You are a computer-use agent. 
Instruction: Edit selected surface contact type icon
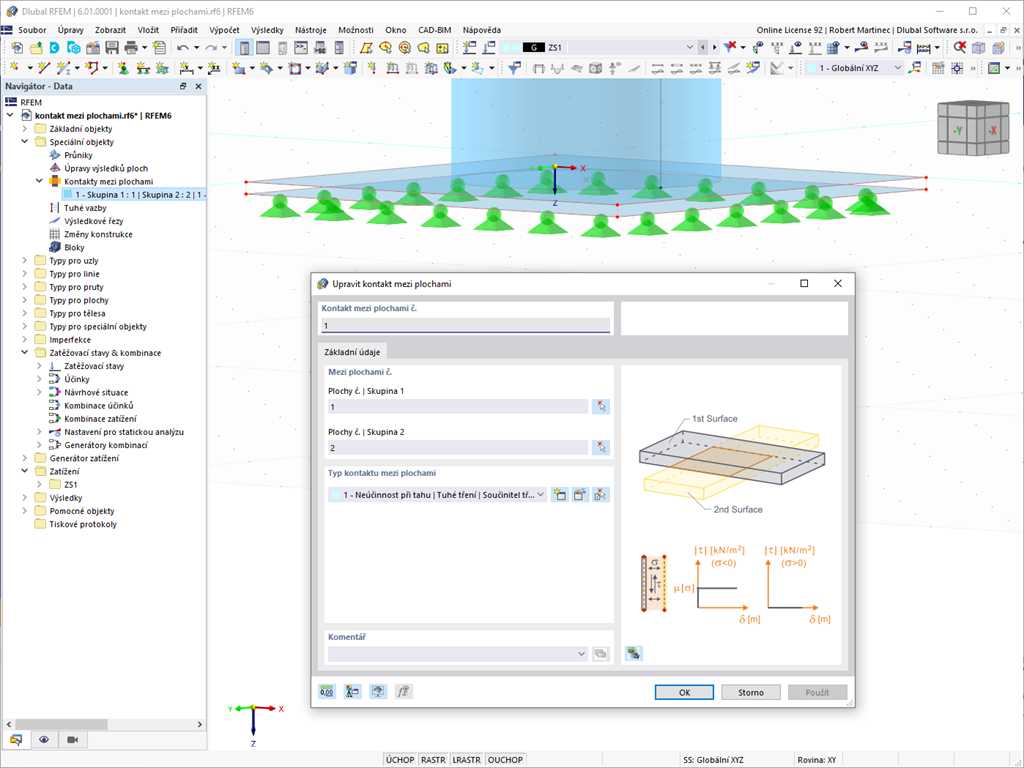point(580,494)
